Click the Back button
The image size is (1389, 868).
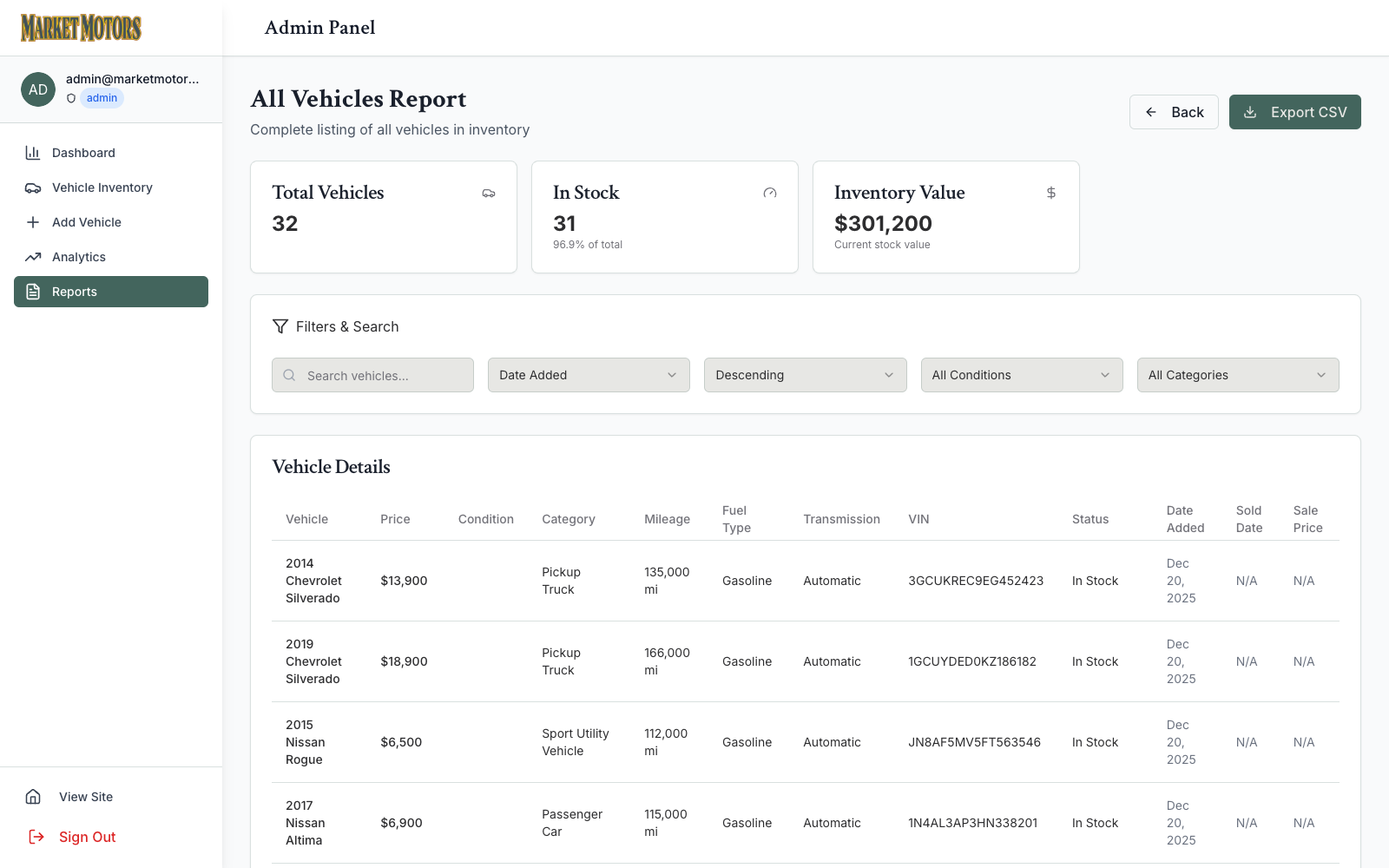coord(1174,112)
